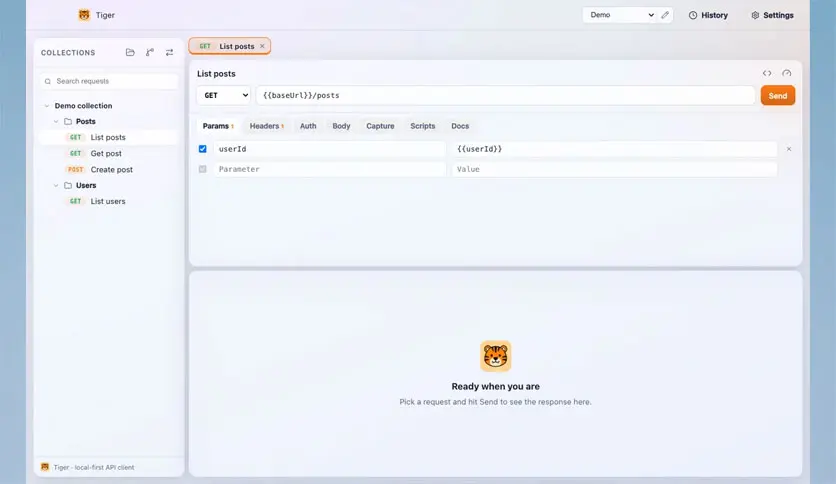Viewport: 836px width, 484px height.
Task: Click the search magnifier icon
Action: point(48,81)
